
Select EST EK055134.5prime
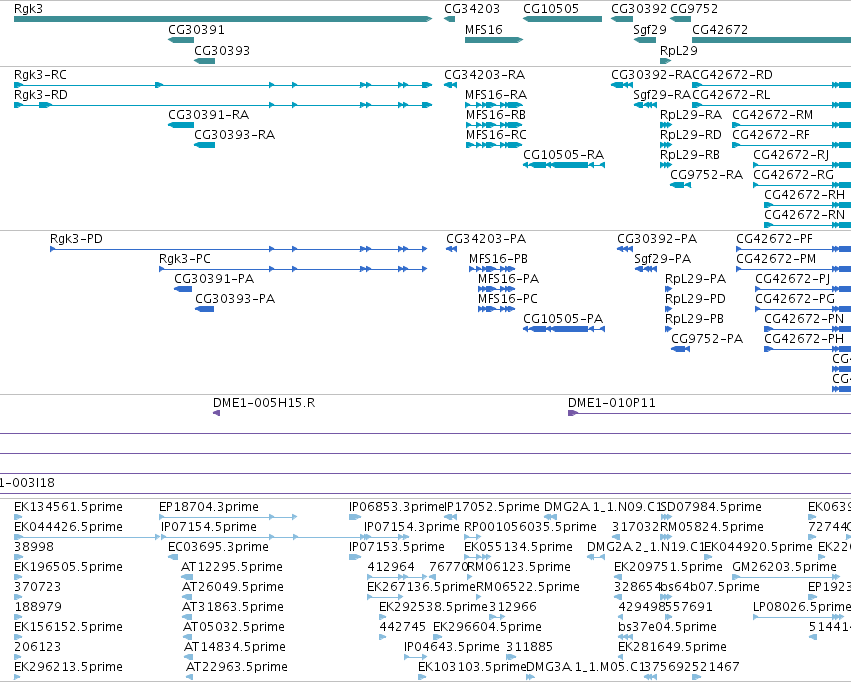coord(477,557)
